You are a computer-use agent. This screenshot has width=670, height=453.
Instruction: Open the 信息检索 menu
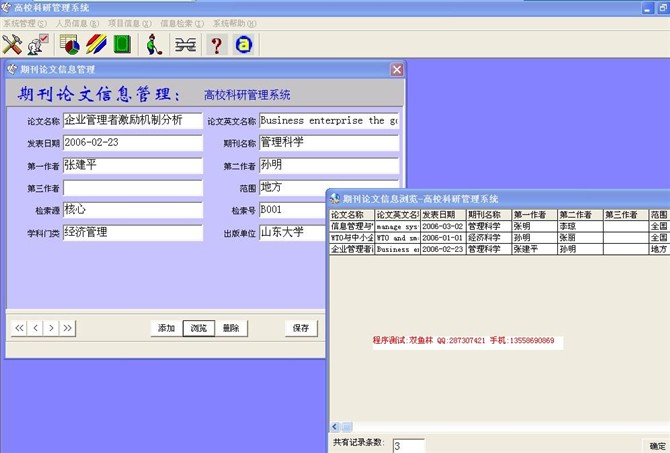(182, 24)
